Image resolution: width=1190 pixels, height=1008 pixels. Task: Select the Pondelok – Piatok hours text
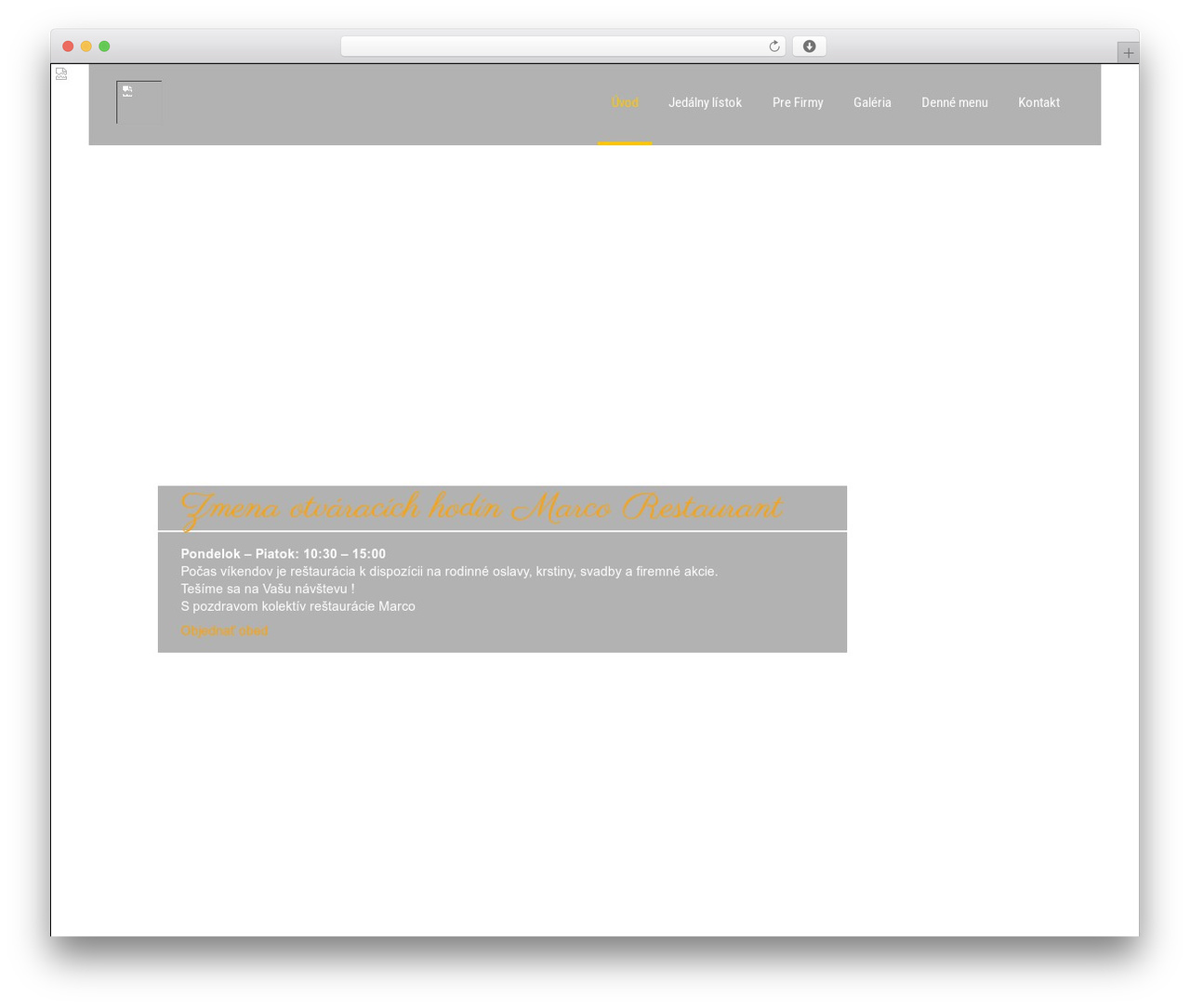point(284,553)
